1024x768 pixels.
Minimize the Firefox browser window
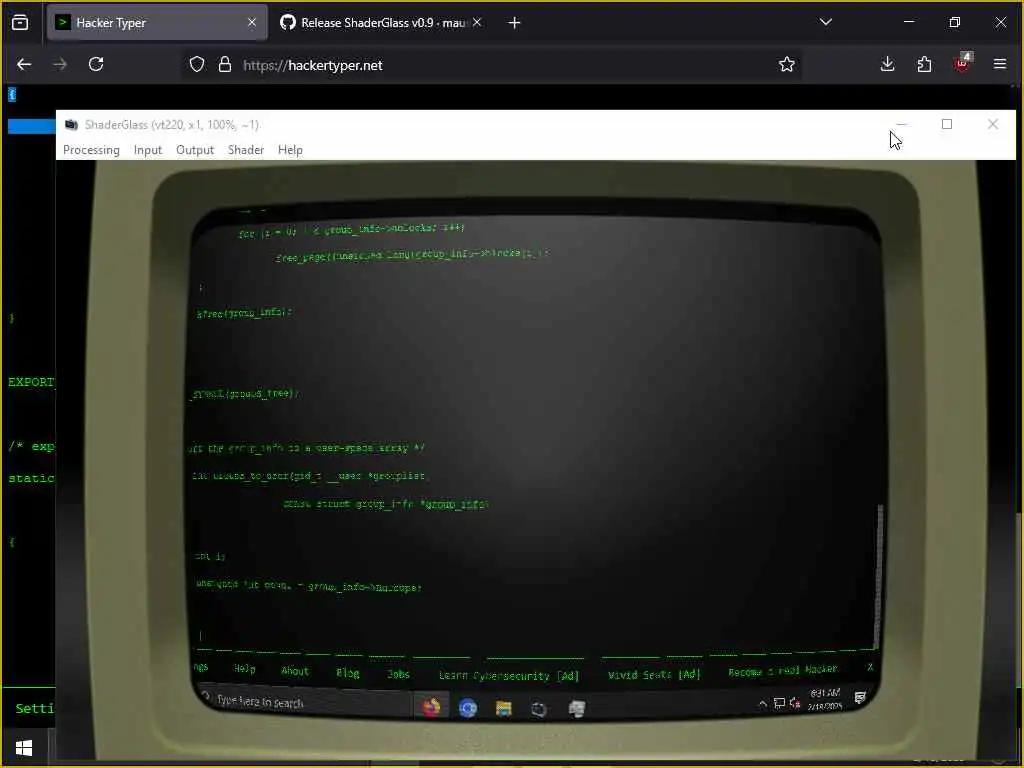click(x=909, y=22)
